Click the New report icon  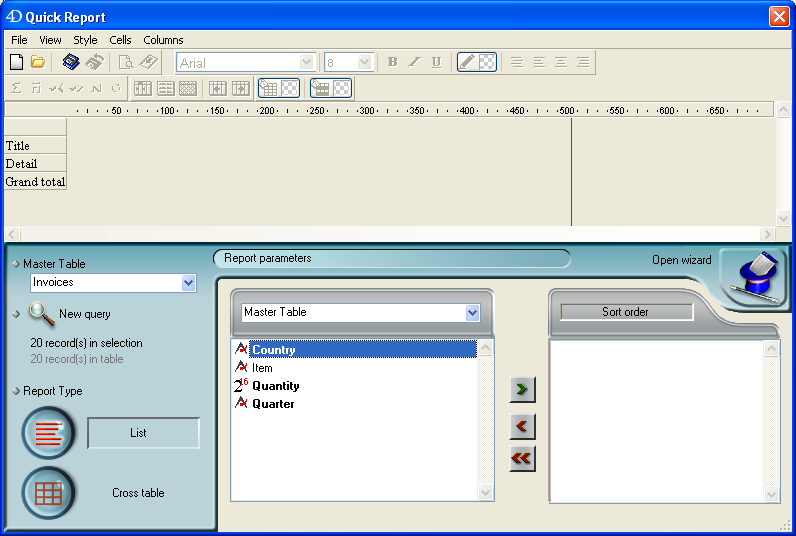tap(16, 62)
